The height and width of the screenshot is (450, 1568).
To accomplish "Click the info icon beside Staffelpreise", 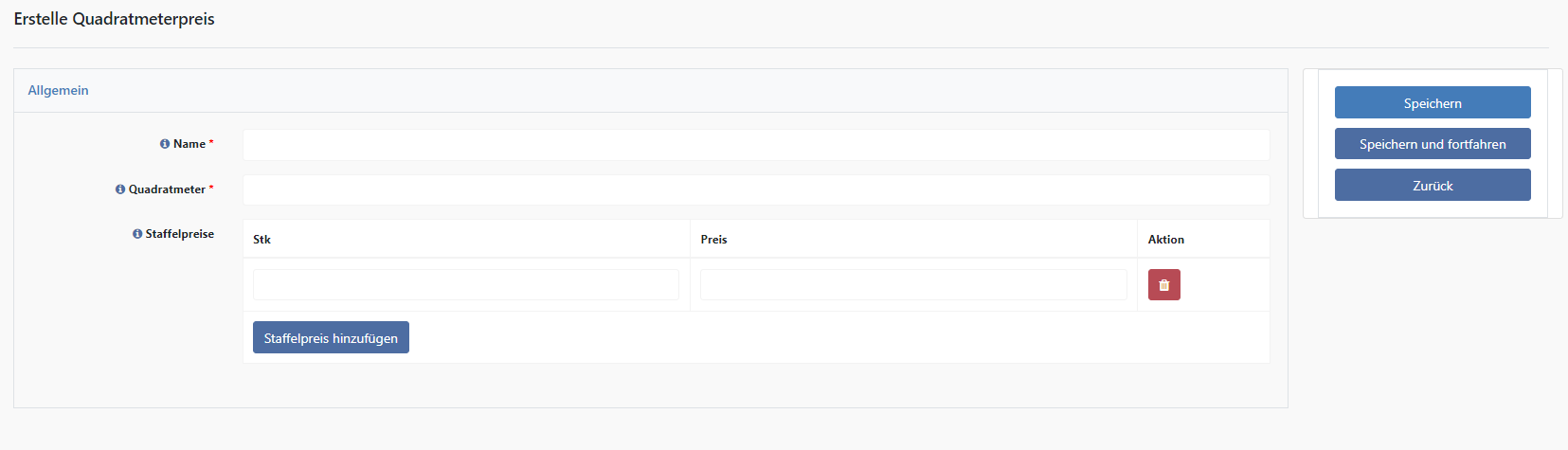I will (x=137, y=234).
